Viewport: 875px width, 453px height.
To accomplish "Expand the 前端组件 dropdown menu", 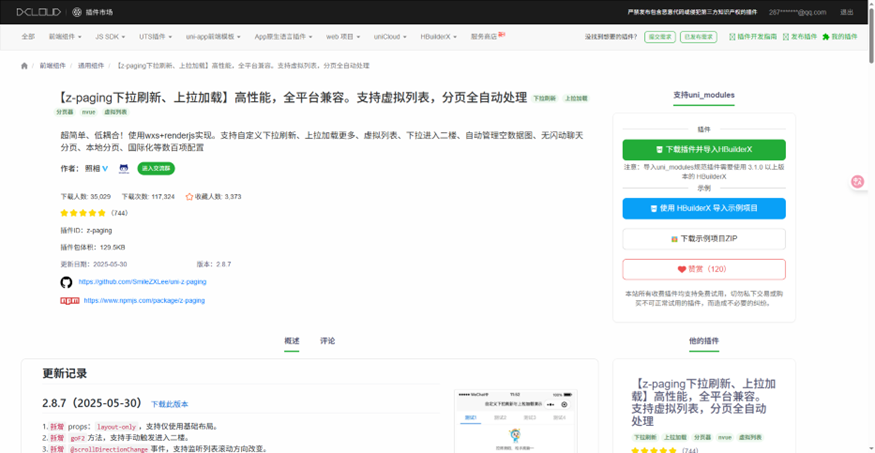I will 65,36.
